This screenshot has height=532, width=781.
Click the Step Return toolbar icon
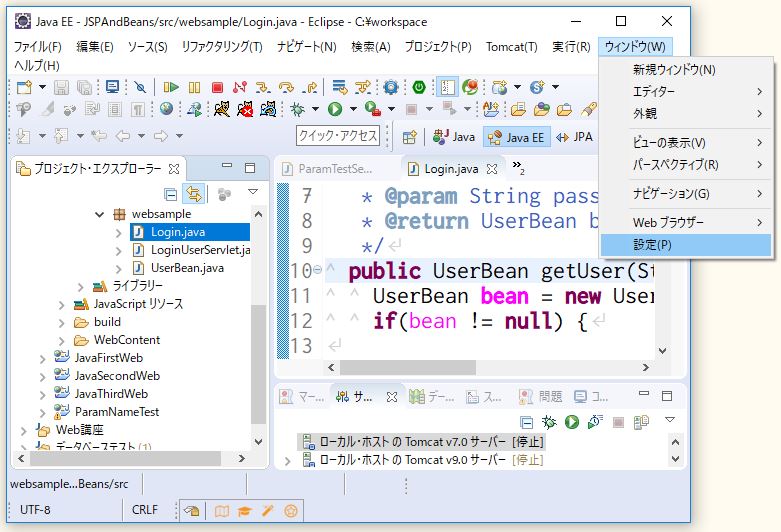click(x=310, y=88)
